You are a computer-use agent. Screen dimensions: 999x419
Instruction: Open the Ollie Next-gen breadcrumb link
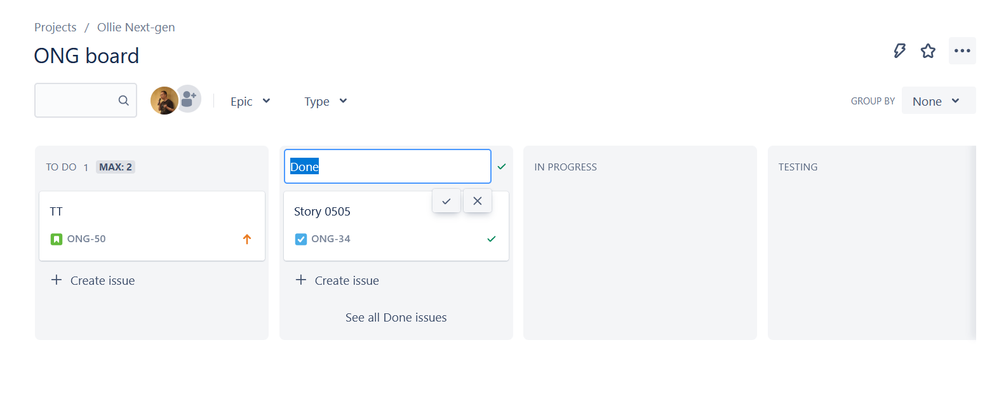click(137, 27)
